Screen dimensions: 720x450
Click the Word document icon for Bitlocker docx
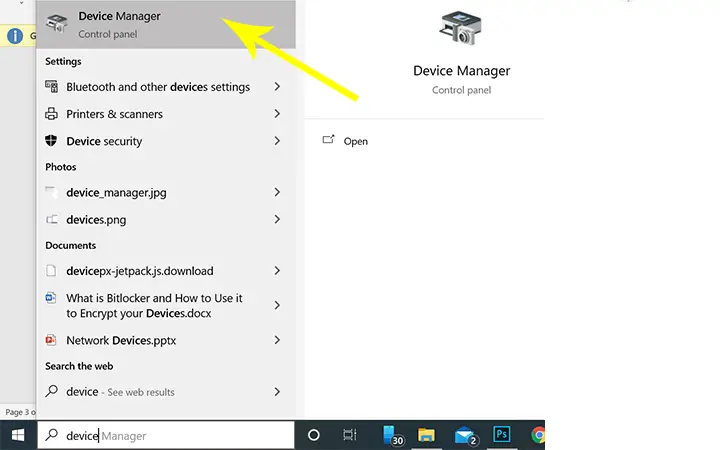51,298
